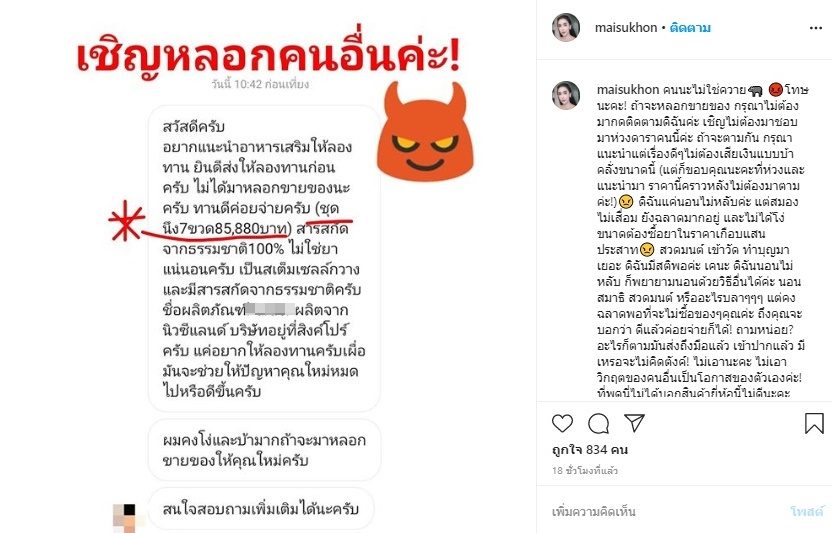Click maisukhon username in caption
The width and height of the screenshot is (832, 533).
pos(628,89)
